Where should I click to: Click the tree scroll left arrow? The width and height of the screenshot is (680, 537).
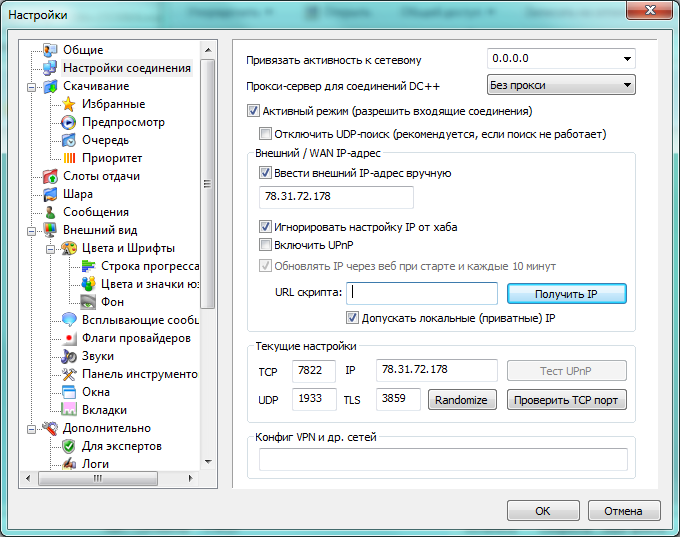tap(28, 478)
